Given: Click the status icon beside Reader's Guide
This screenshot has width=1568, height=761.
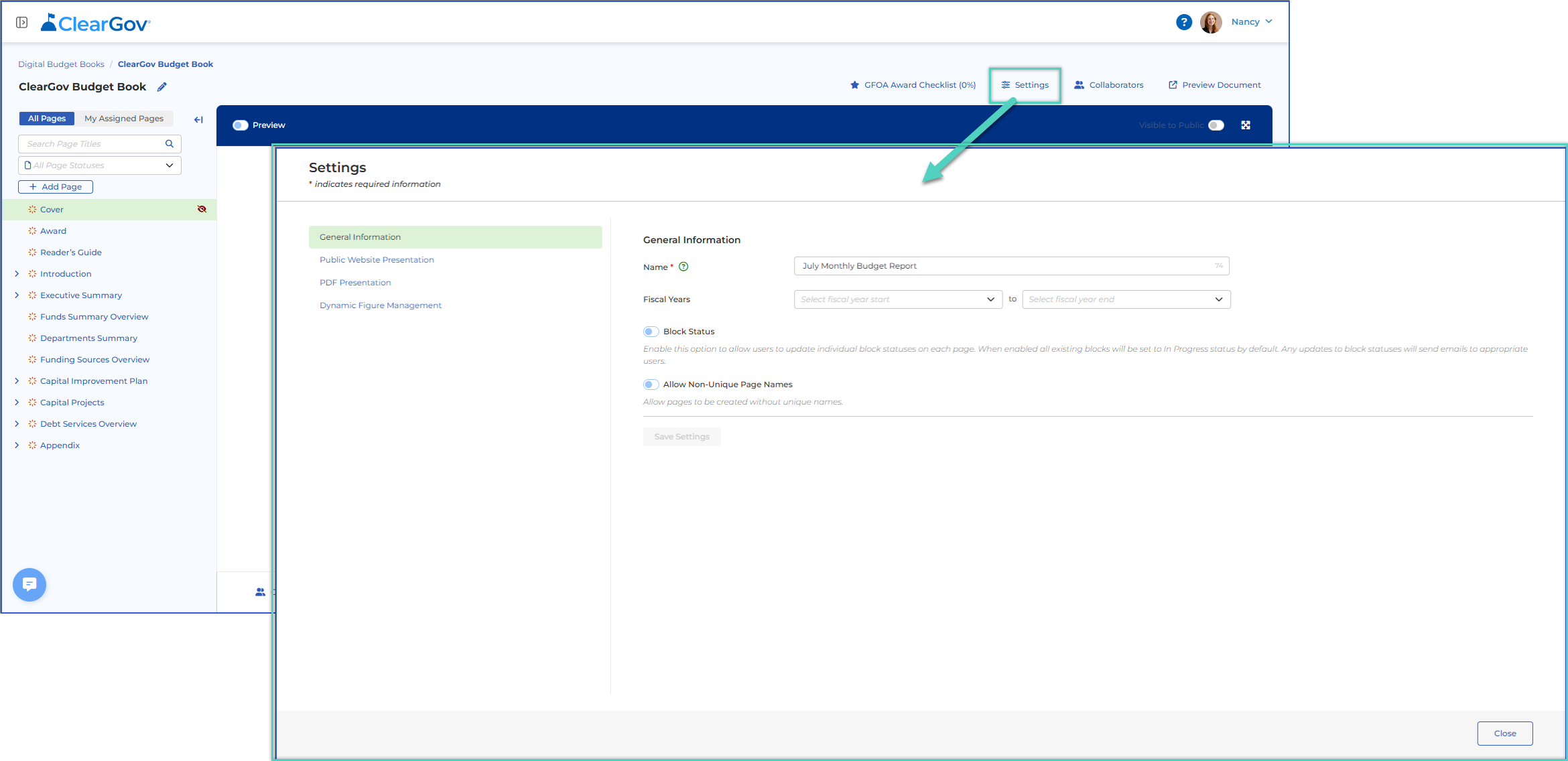Looking at the screenshot, I should pyautogui.click(x=32, y=253).
